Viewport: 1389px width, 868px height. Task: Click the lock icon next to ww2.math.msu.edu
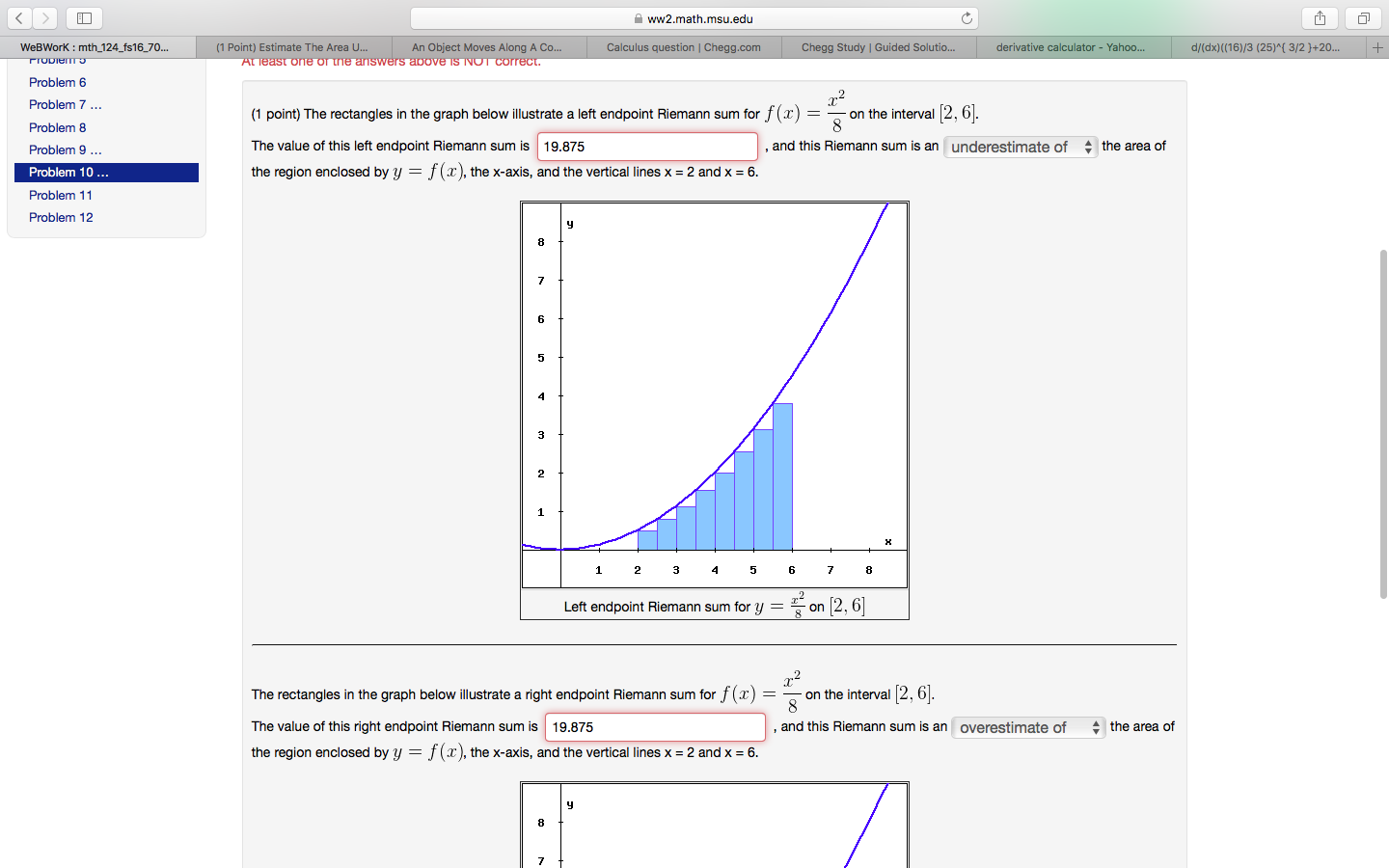(x=638, y=16)
